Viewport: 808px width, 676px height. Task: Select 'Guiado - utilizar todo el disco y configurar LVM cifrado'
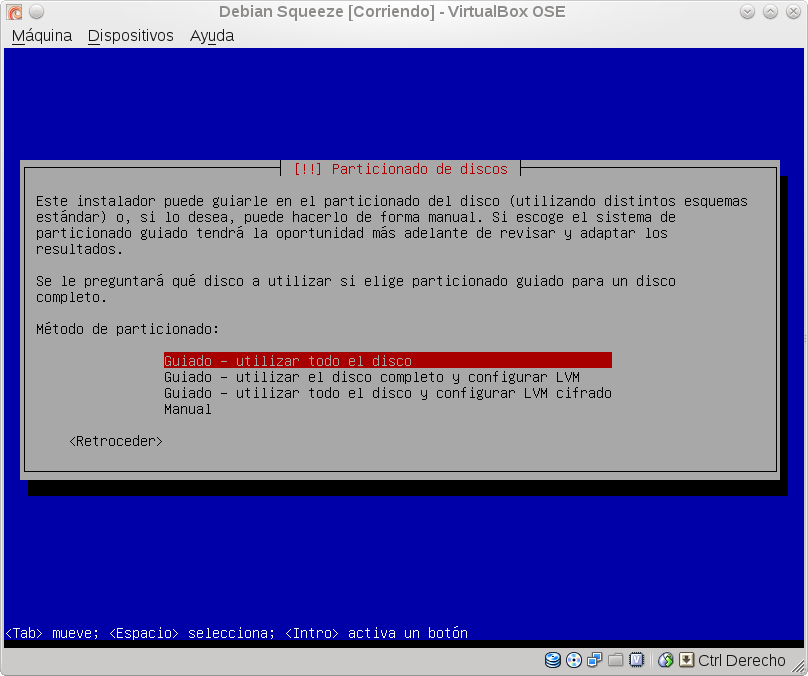(388, 393)
